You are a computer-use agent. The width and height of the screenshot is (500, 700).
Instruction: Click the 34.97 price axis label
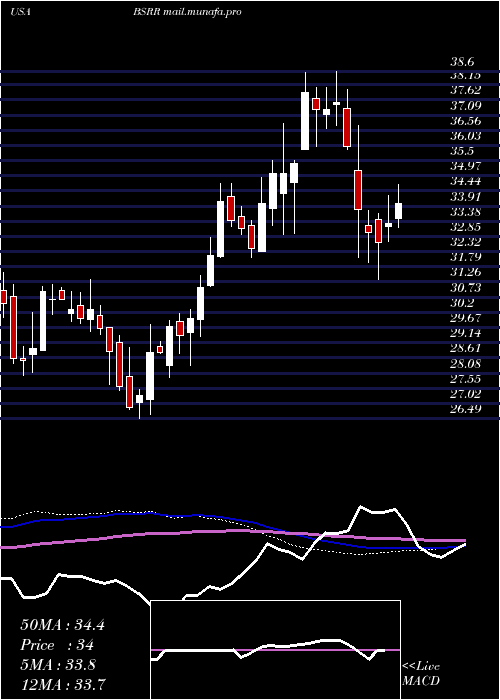click(466, 167)
